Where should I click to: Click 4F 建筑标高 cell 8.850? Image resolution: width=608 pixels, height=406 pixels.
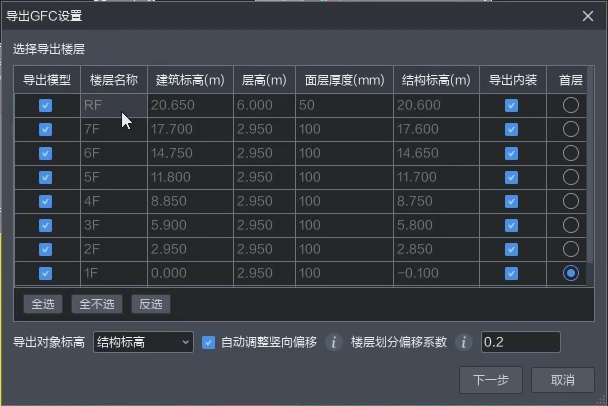coord(190,201)
